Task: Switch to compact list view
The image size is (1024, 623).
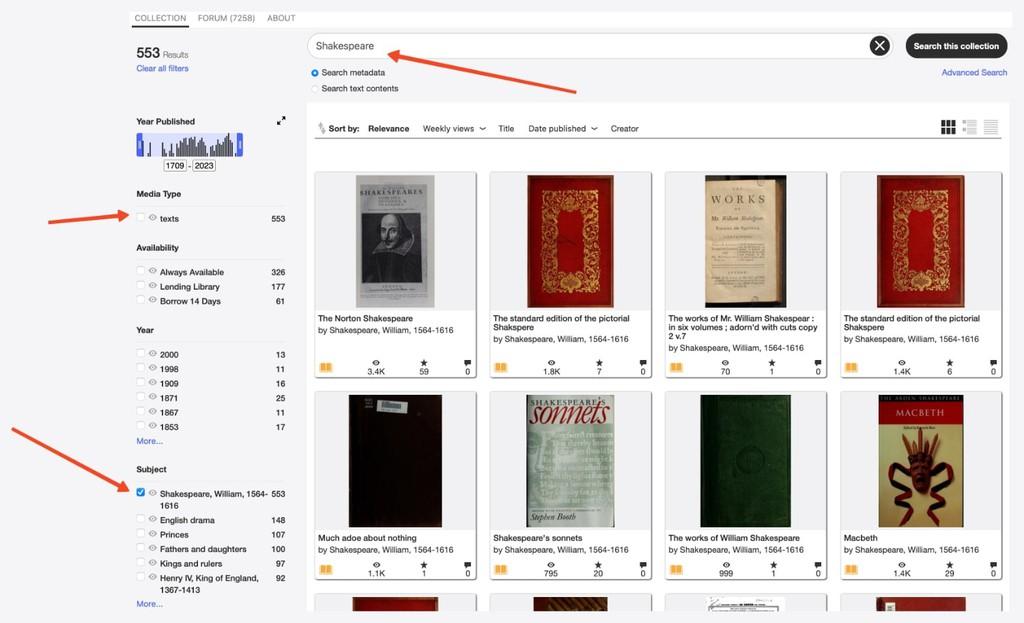Action: (991, 127)
